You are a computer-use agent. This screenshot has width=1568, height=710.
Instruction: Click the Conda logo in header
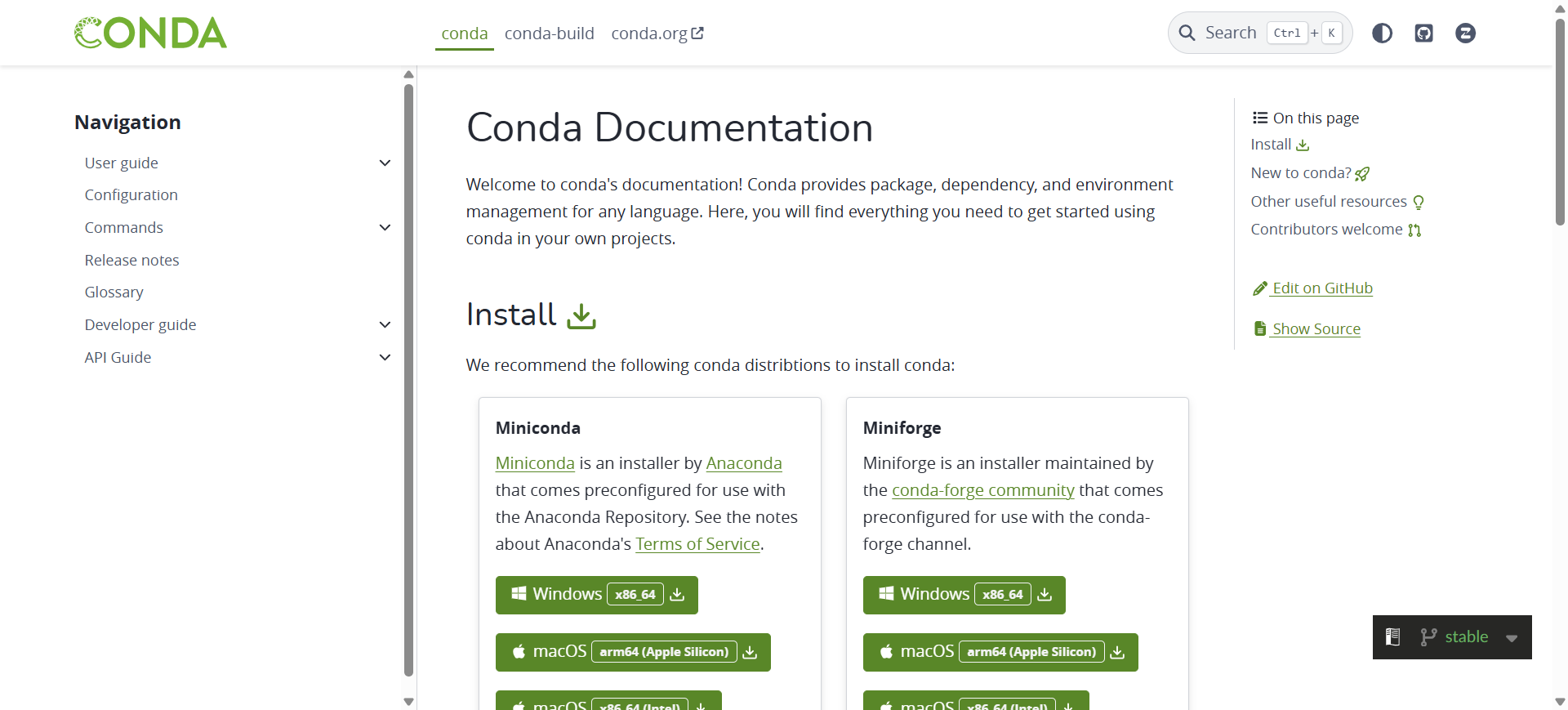[150, 33]
